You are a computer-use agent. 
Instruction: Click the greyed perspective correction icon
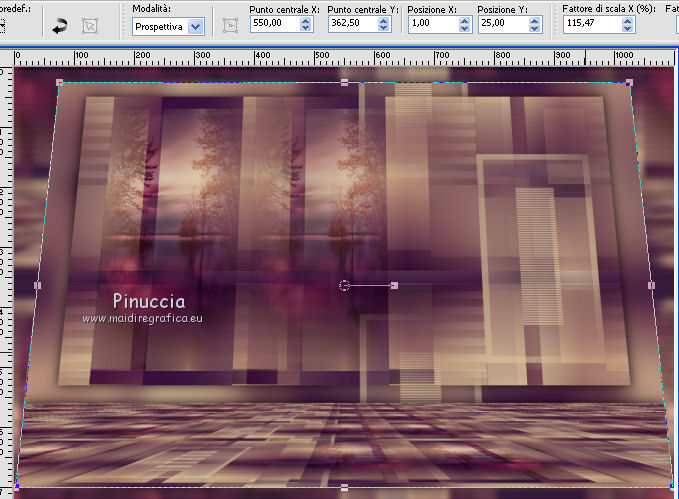(x=90, y=26)
